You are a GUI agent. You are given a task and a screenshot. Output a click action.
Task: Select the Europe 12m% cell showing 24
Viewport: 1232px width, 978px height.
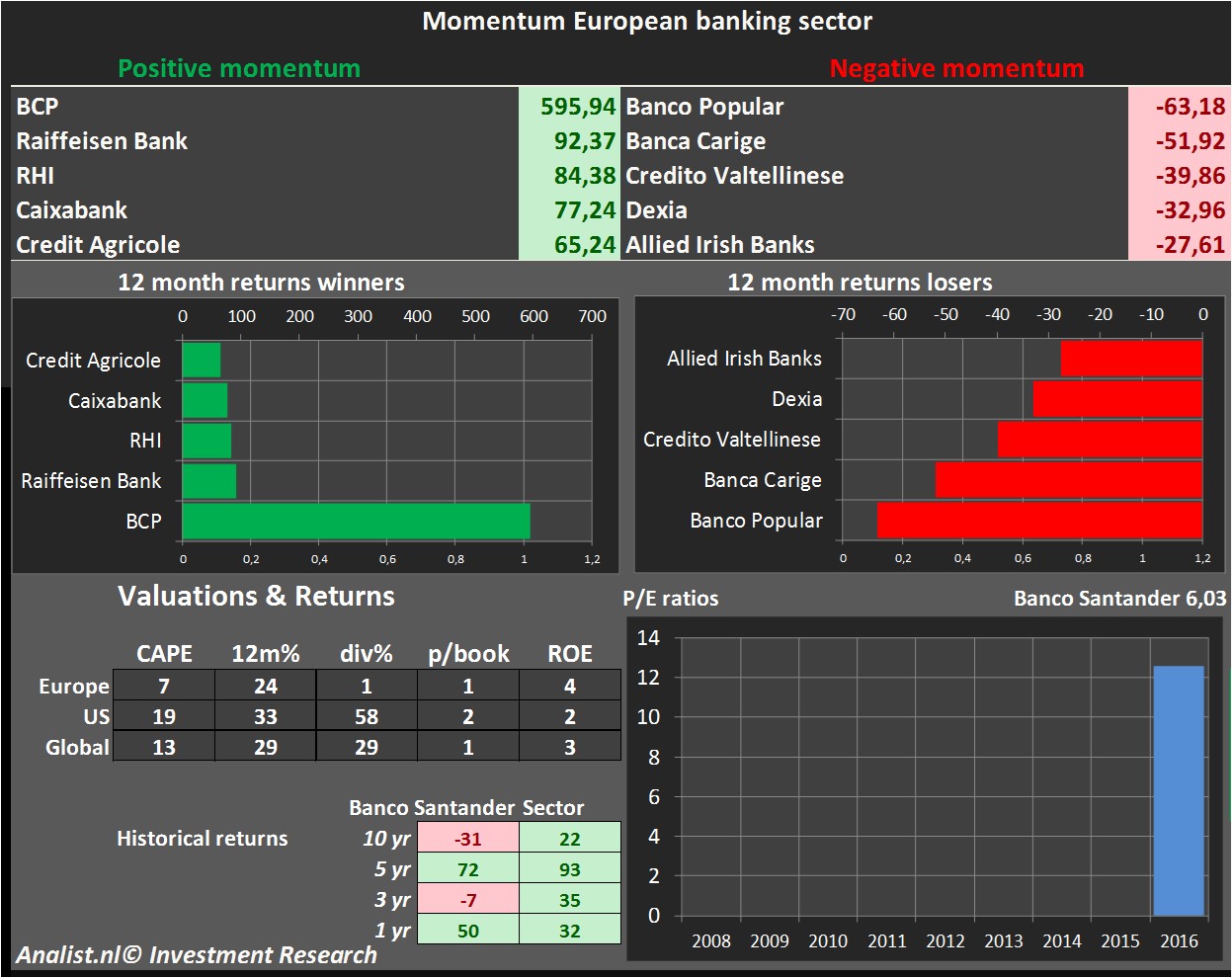(266, 686)
